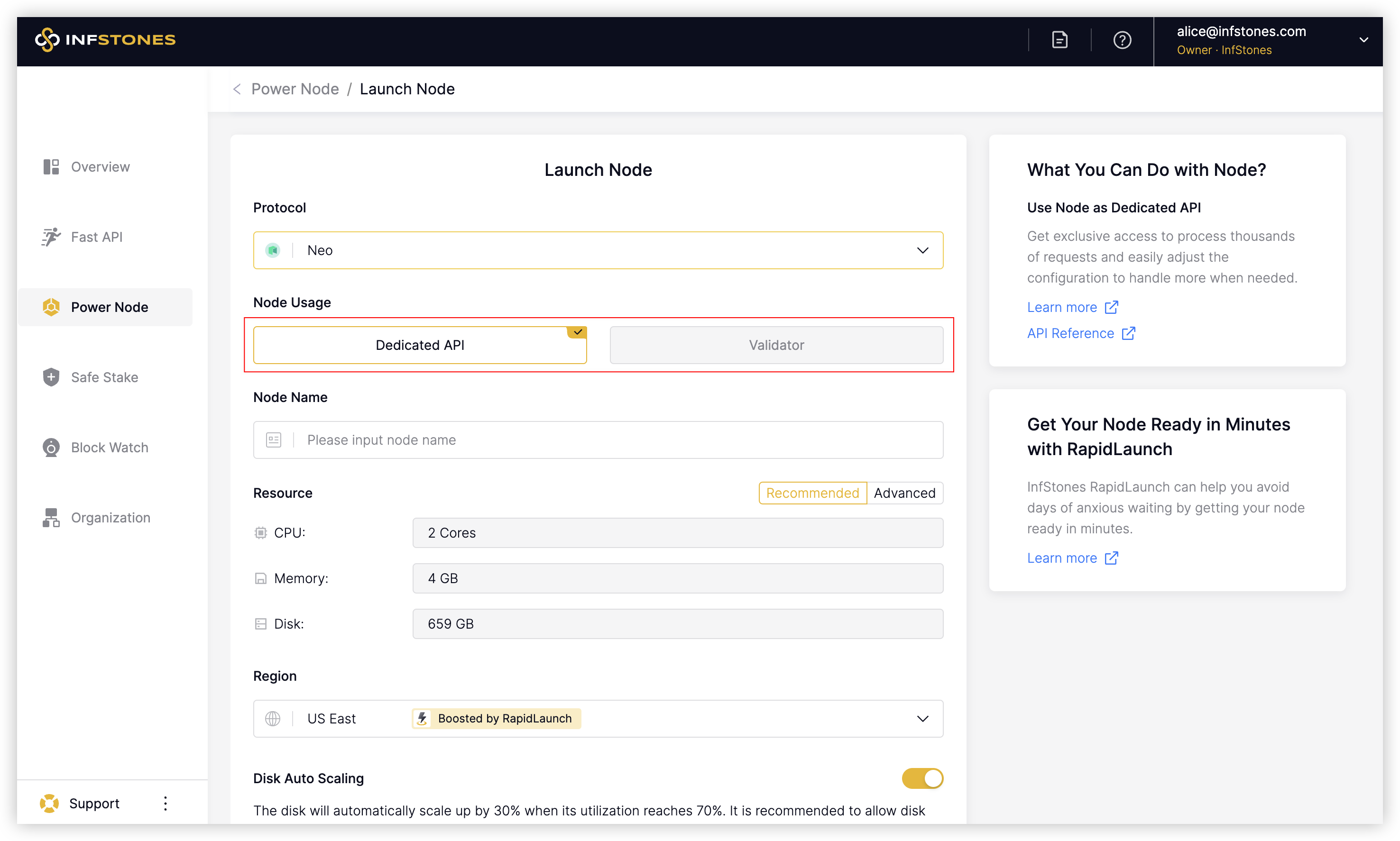1400x841 pixels.
Task: Open Fast API in the sidebar
Action: click(96, 237)
